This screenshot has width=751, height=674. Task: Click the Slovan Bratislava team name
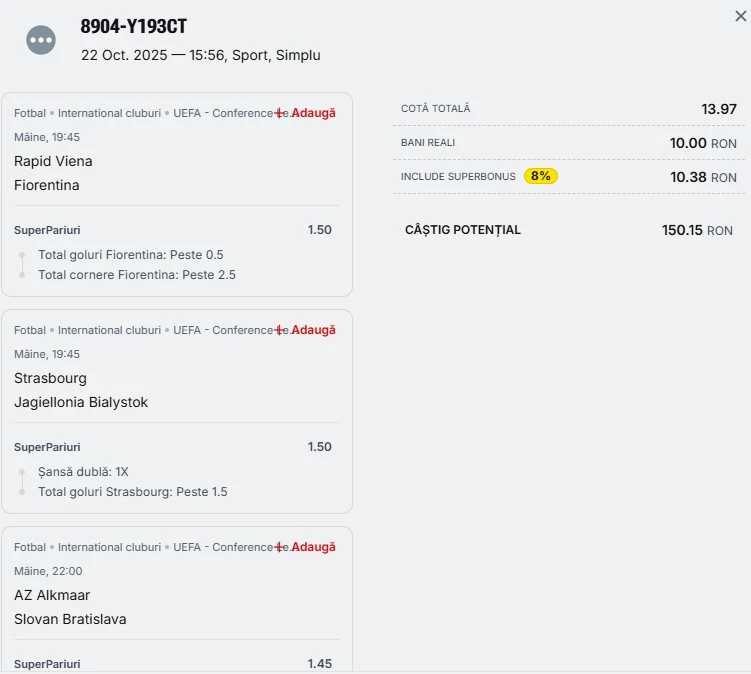(x=70, y=619)
